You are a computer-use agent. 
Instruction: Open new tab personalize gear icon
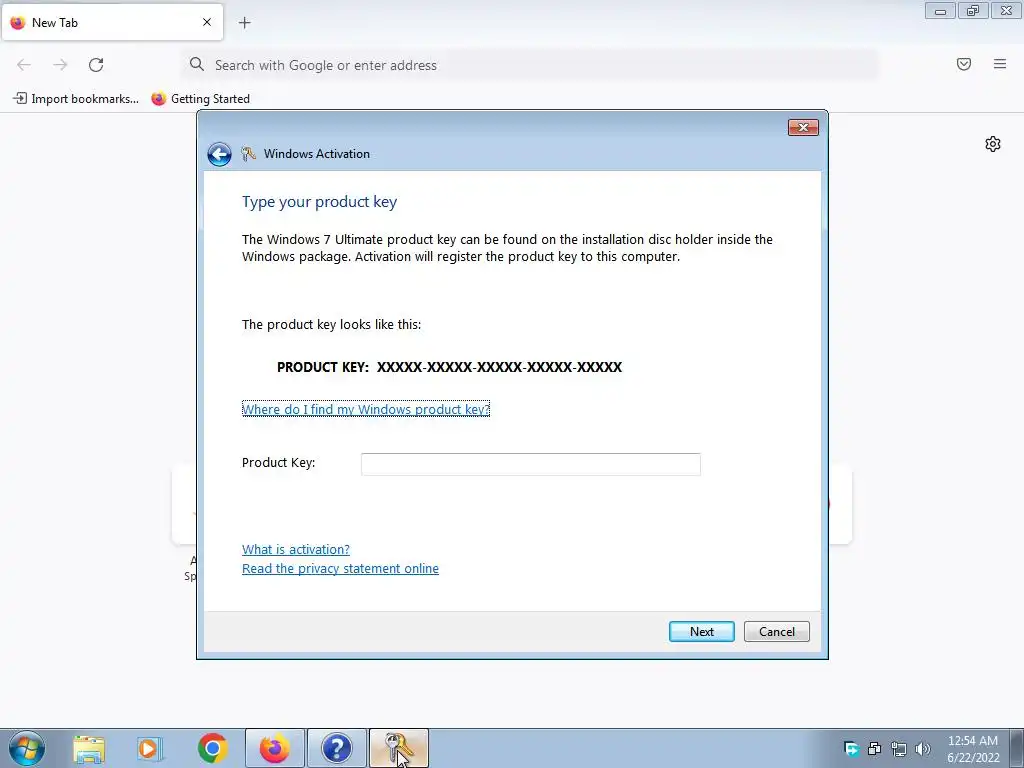[x=993, y=144]
